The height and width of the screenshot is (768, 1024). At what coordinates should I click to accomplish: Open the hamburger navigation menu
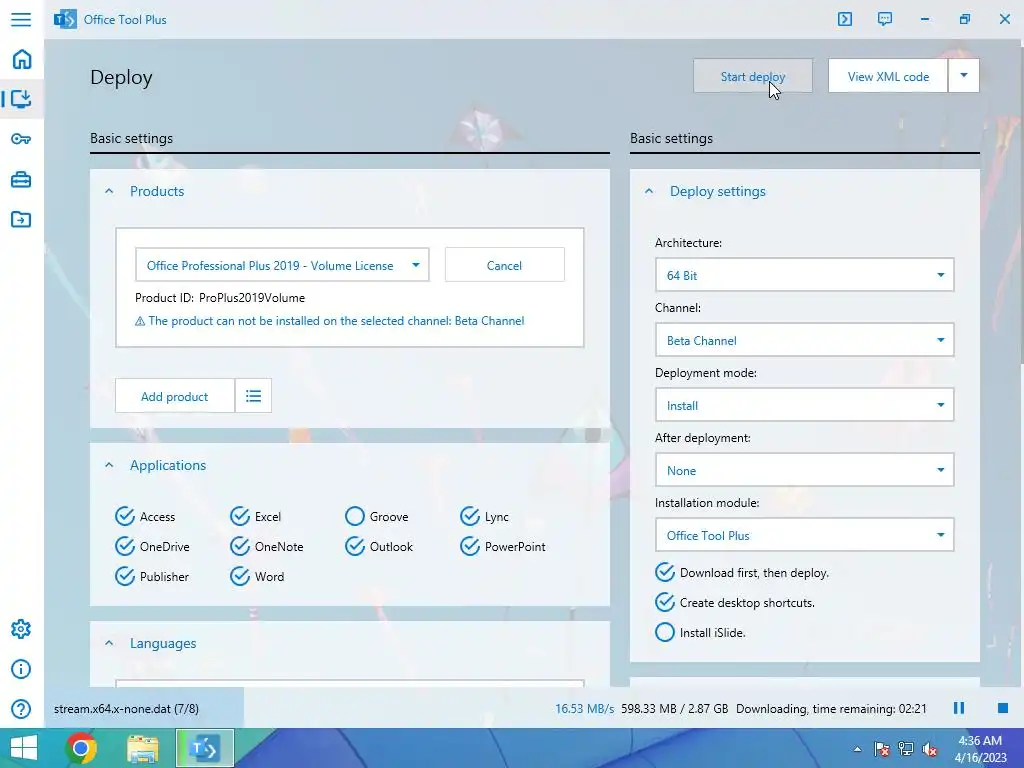tap(21, 19)
